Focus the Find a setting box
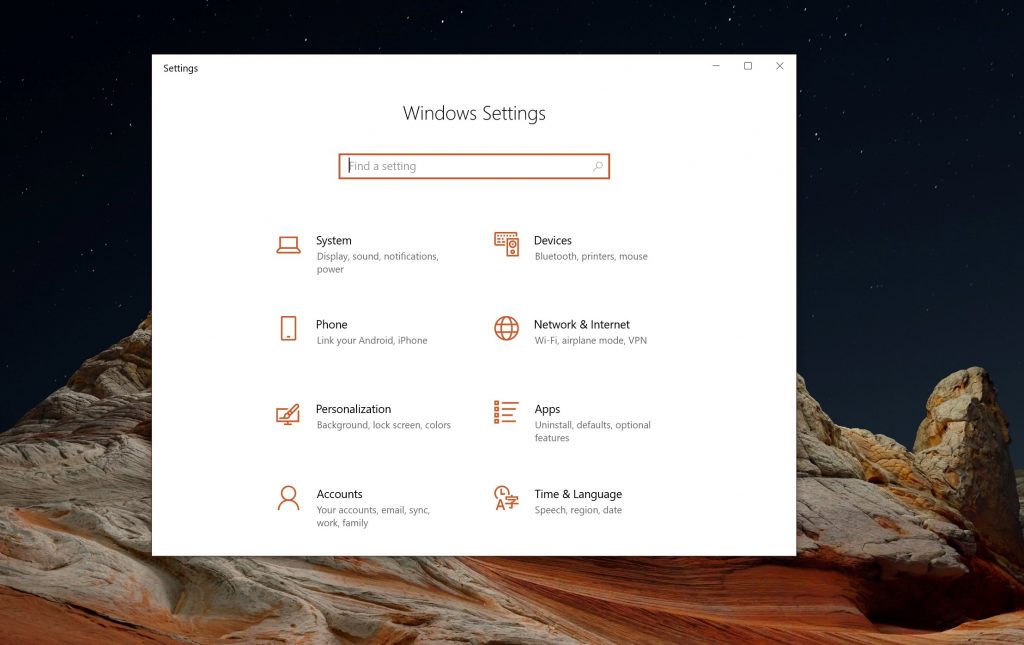 pyautogui.click(x=474, y=166)
